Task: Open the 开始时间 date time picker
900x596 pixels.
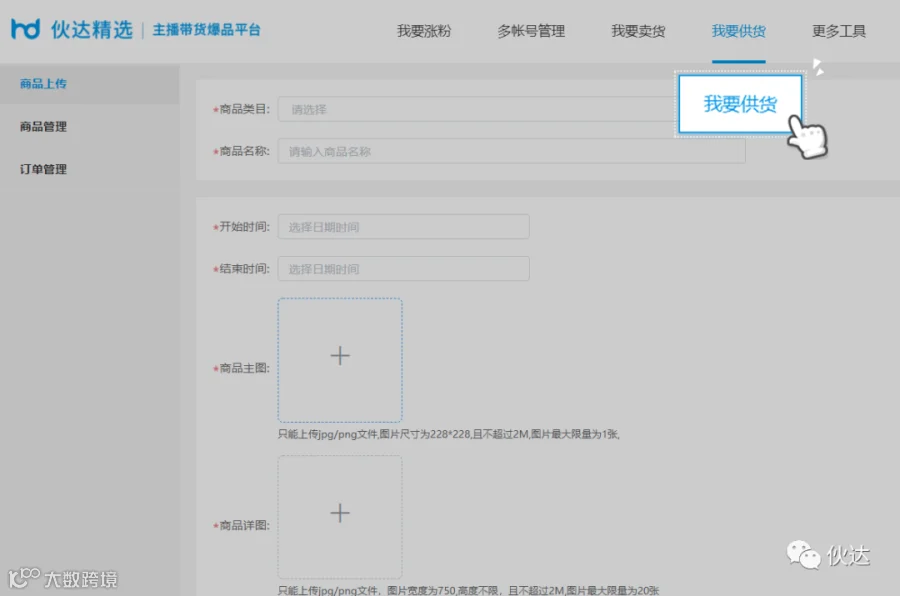Action: (x=404, y=227)
